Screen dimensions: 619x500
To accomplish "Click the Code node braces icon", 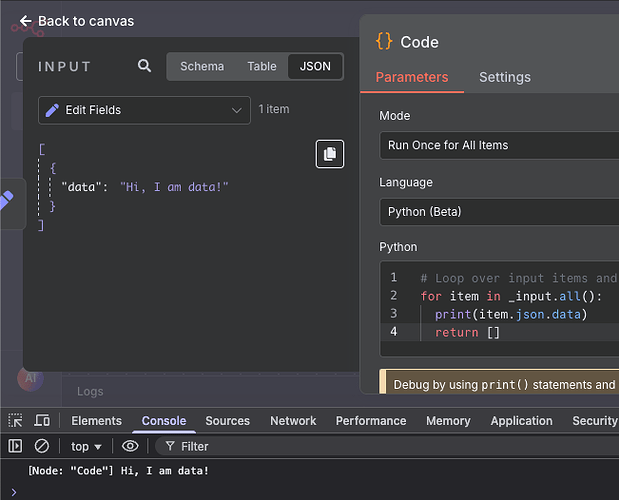I will pyautogui.click(x=384, y=41).
